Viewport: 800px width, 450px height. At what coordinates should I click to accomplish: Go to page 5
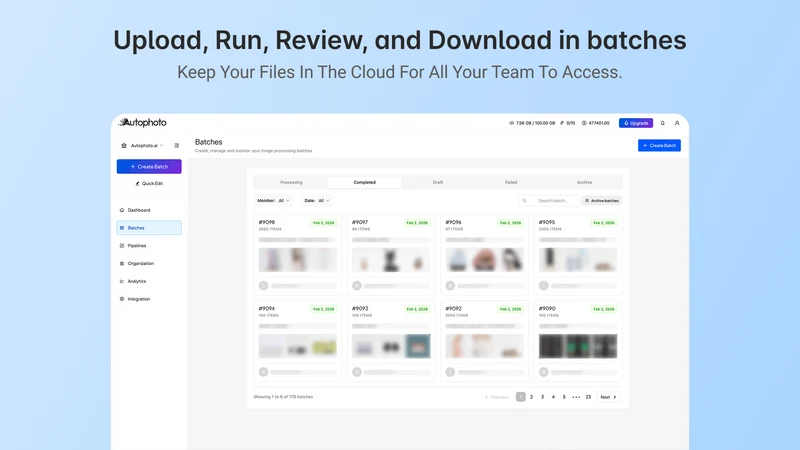564,397
